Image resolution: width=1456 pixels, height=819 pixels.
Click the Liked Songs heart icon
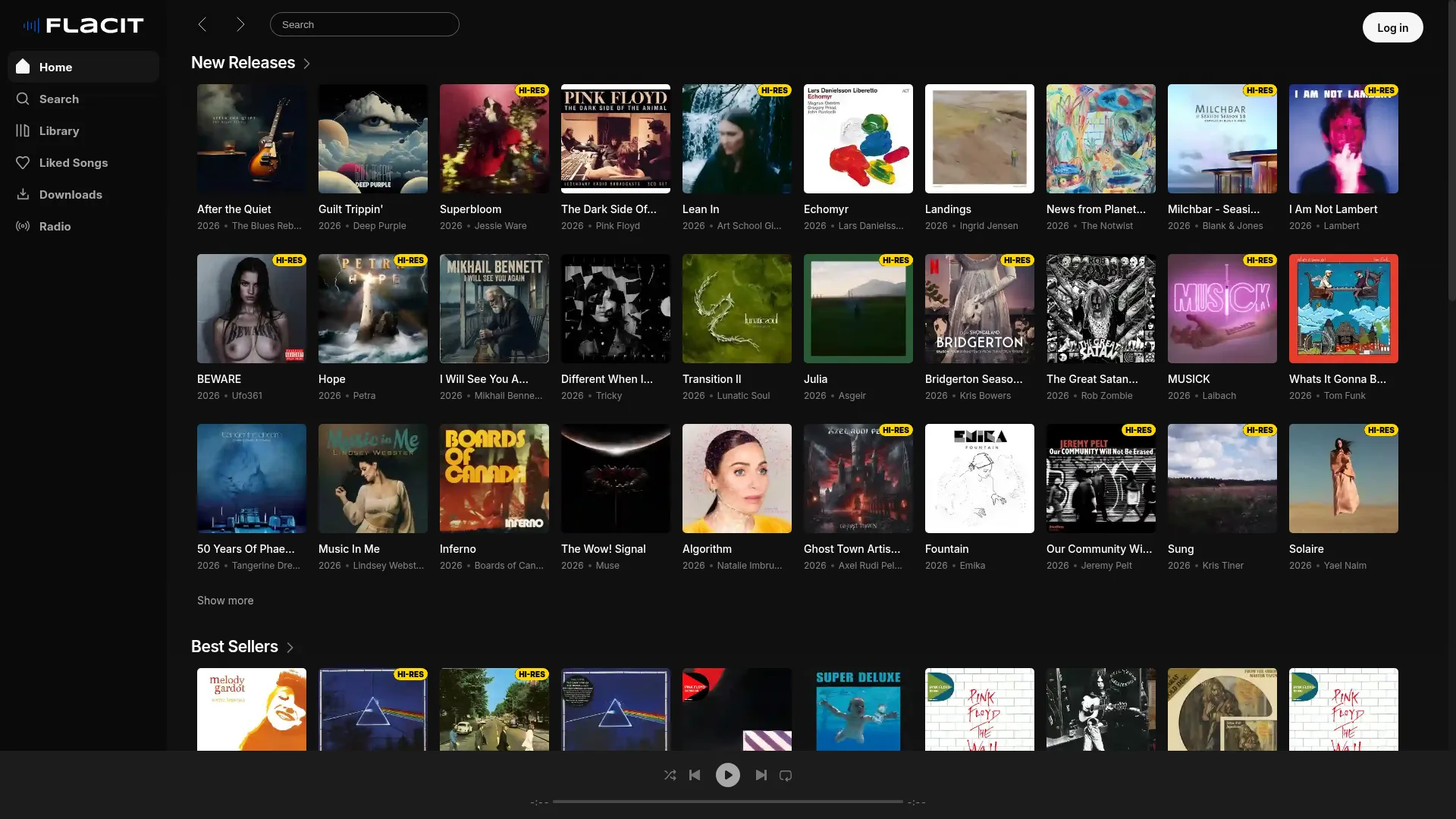[23, 162]
